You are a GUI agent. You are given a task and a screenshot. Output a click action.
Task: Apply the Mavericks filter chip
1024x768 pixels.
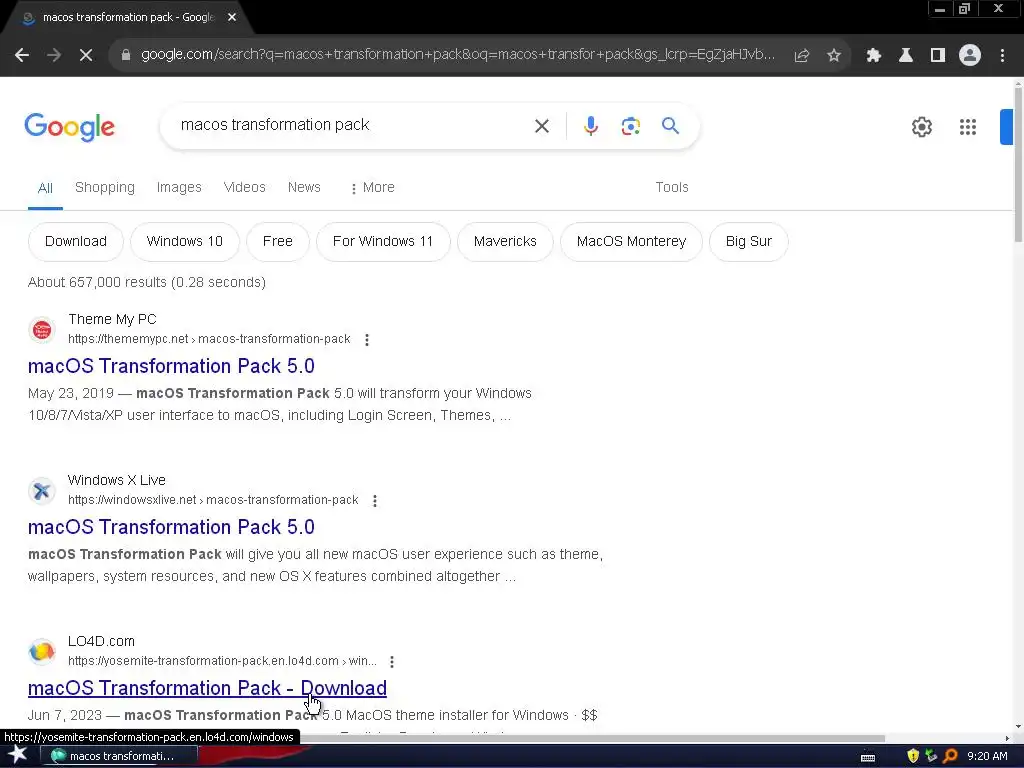click(x=505, y=242)
